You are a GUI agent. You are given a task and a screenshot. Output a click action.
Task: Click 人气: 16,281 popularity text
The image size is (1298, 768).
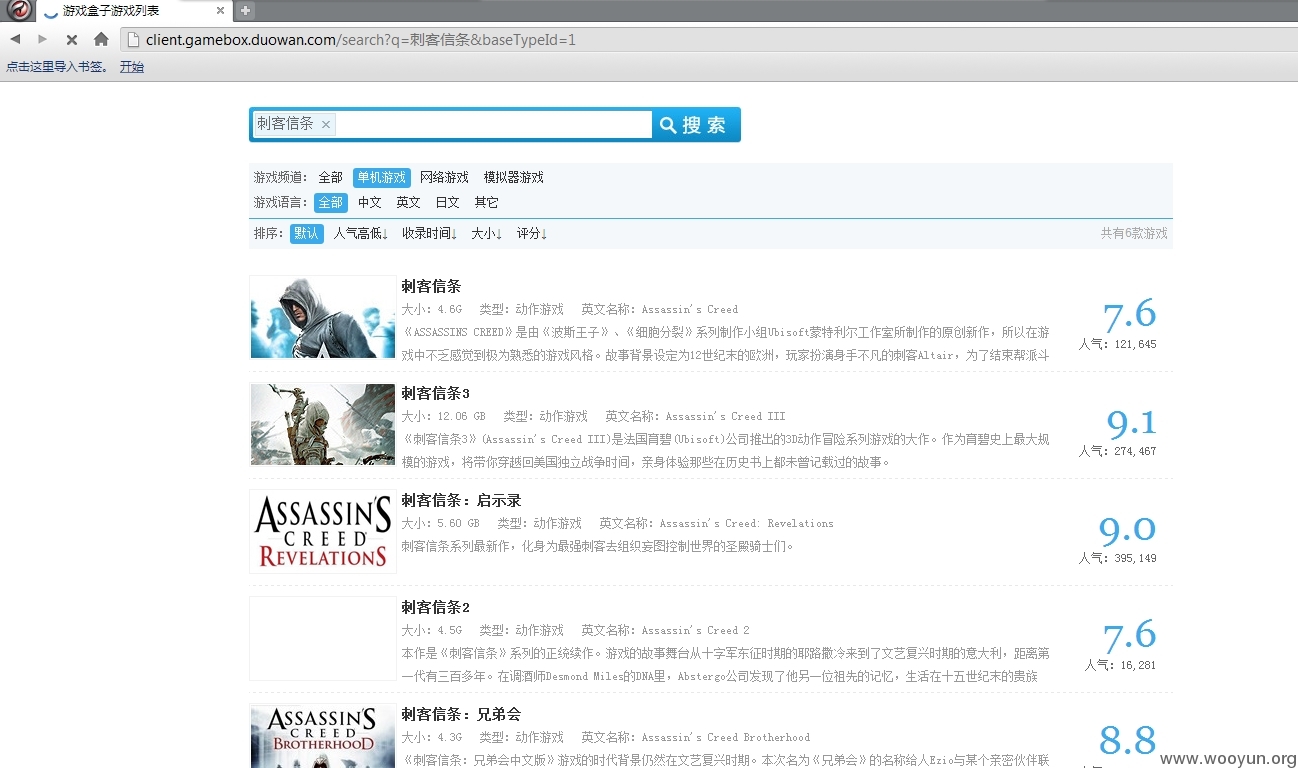1120,665
